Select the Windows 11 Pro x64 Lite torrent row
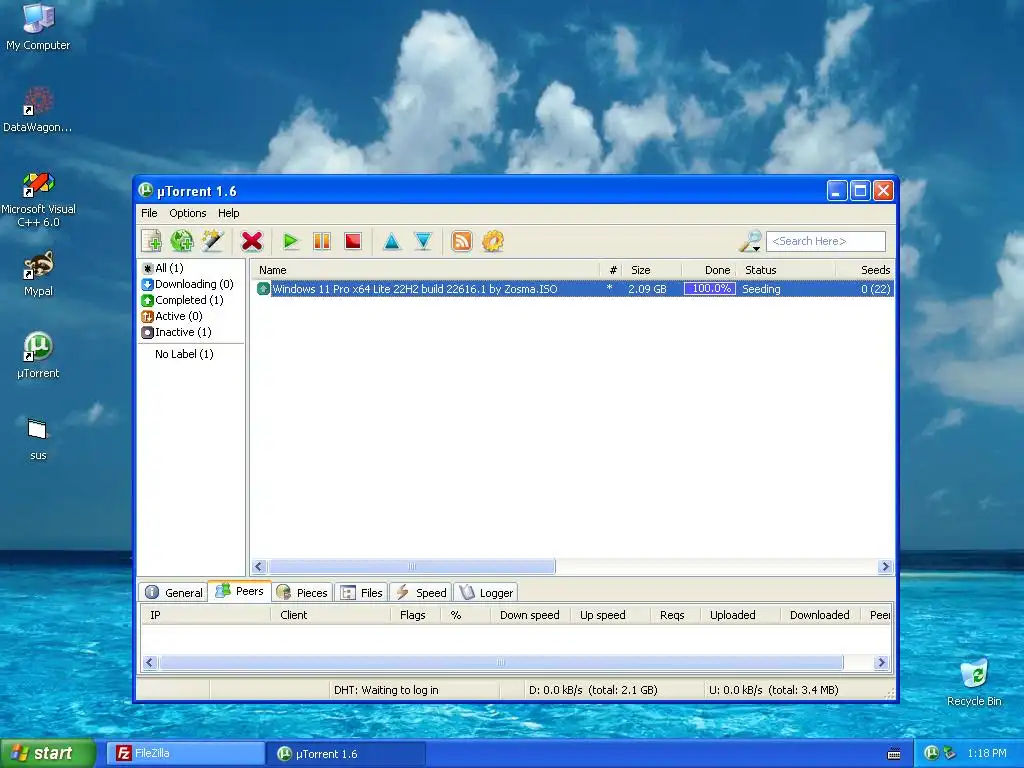1024x768 pixels. coord(573,289)
